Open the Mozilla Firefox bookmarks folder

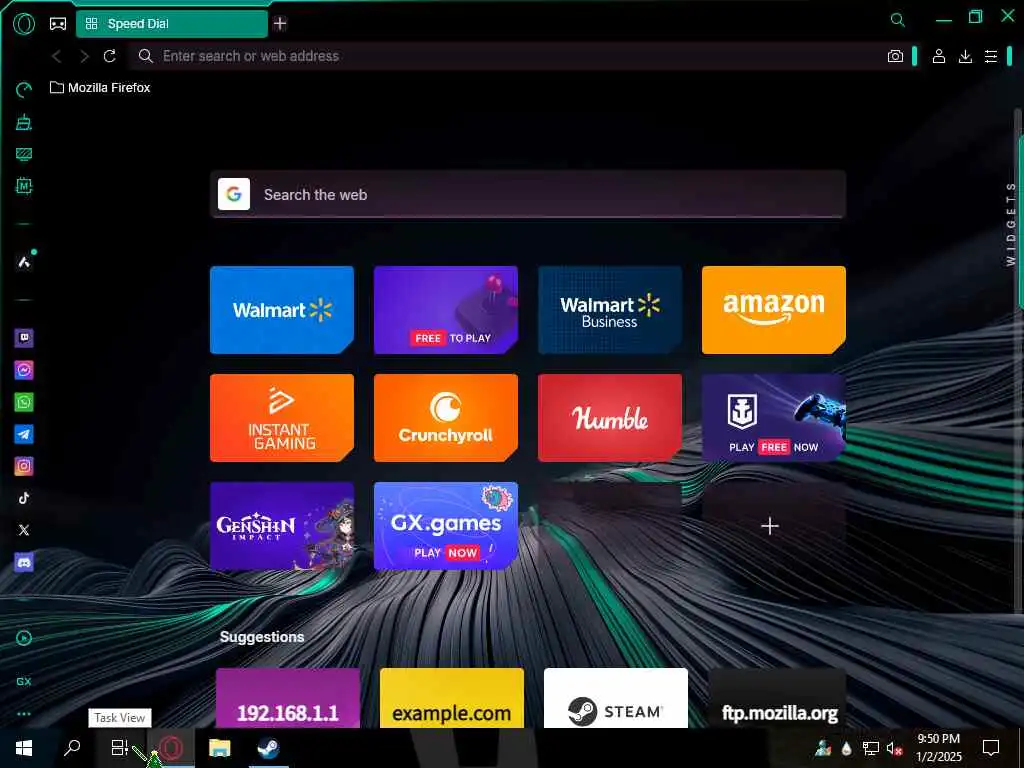pos(100,88)
